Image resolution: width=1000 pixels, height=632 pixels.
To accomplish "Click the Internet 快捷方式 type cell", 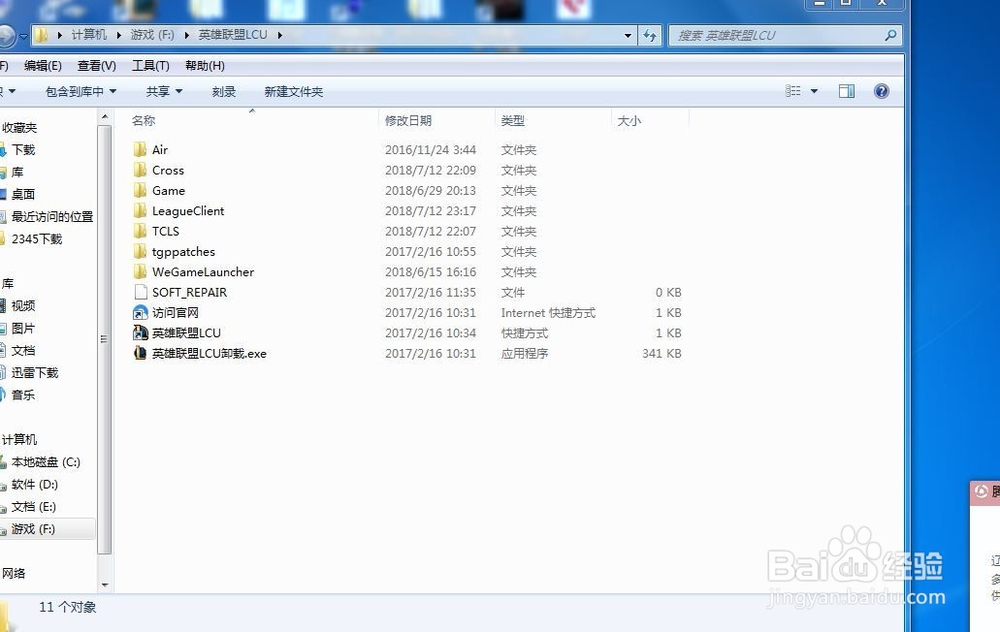I will pyautogui.click(x=548, y=312).
